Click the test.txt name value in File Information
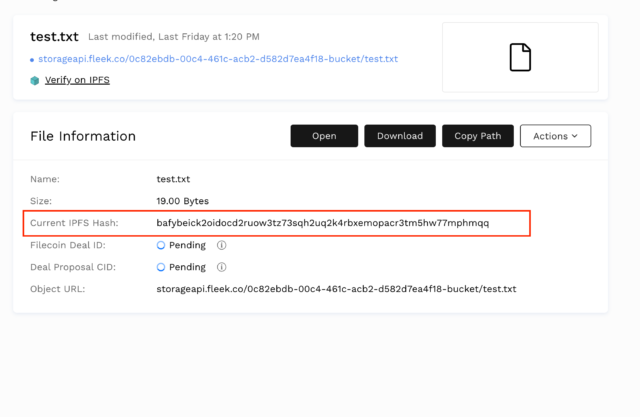The image size is (640, 417). (173, 179)
